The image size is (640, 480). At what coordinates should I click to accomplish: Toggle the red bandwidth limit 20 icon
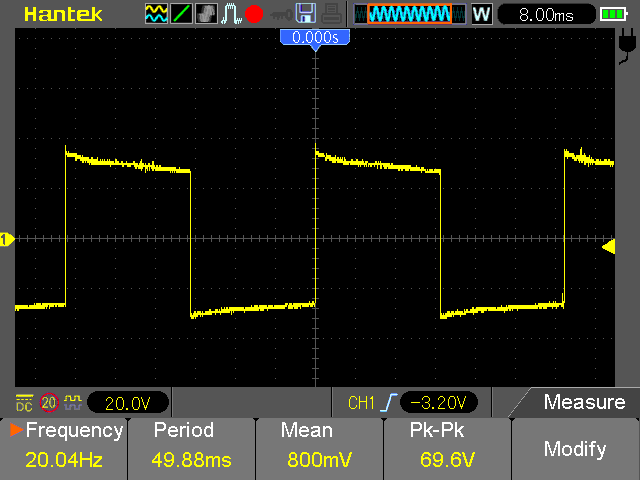click(49, 403)
